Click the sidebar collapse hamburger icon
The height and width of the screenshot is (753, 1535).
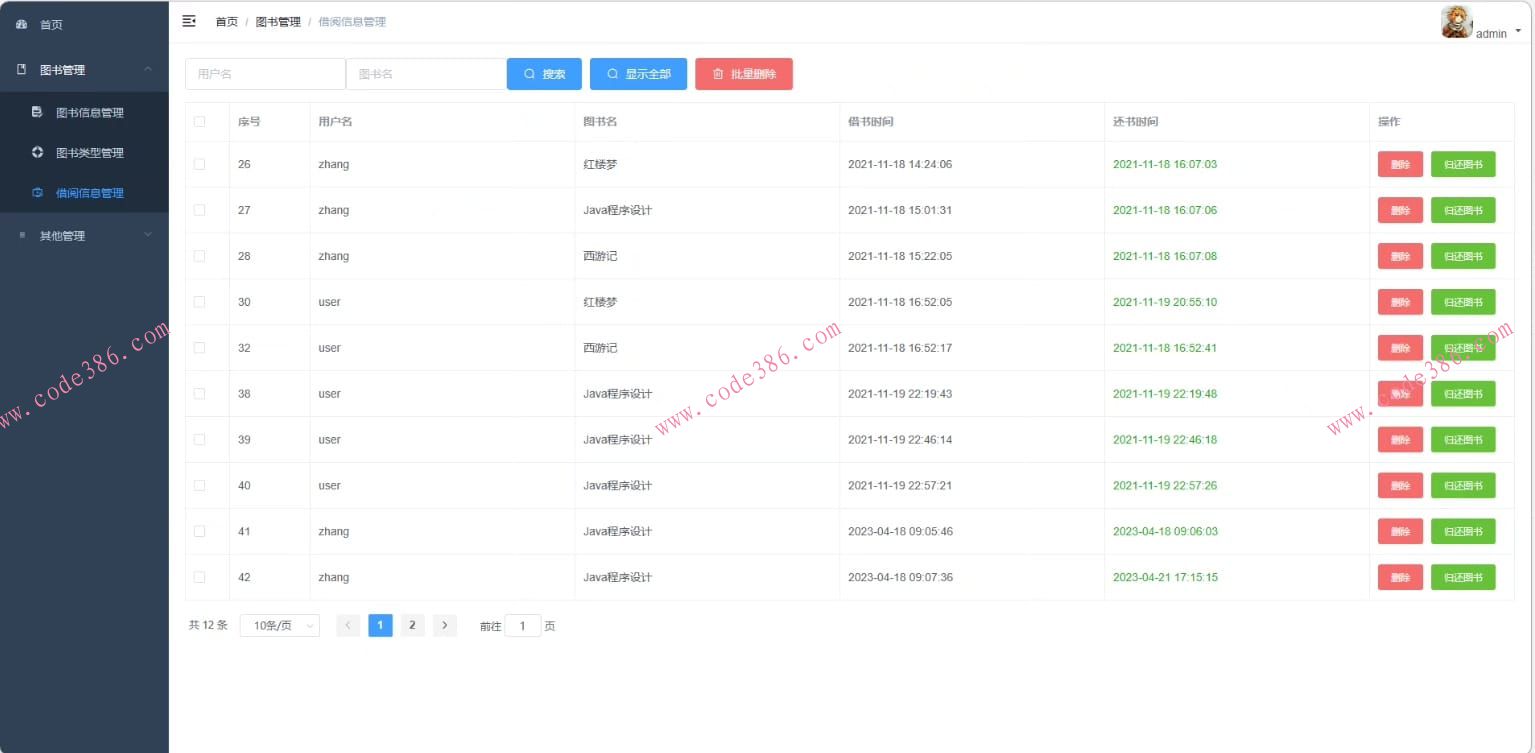[x=189, y=21]
